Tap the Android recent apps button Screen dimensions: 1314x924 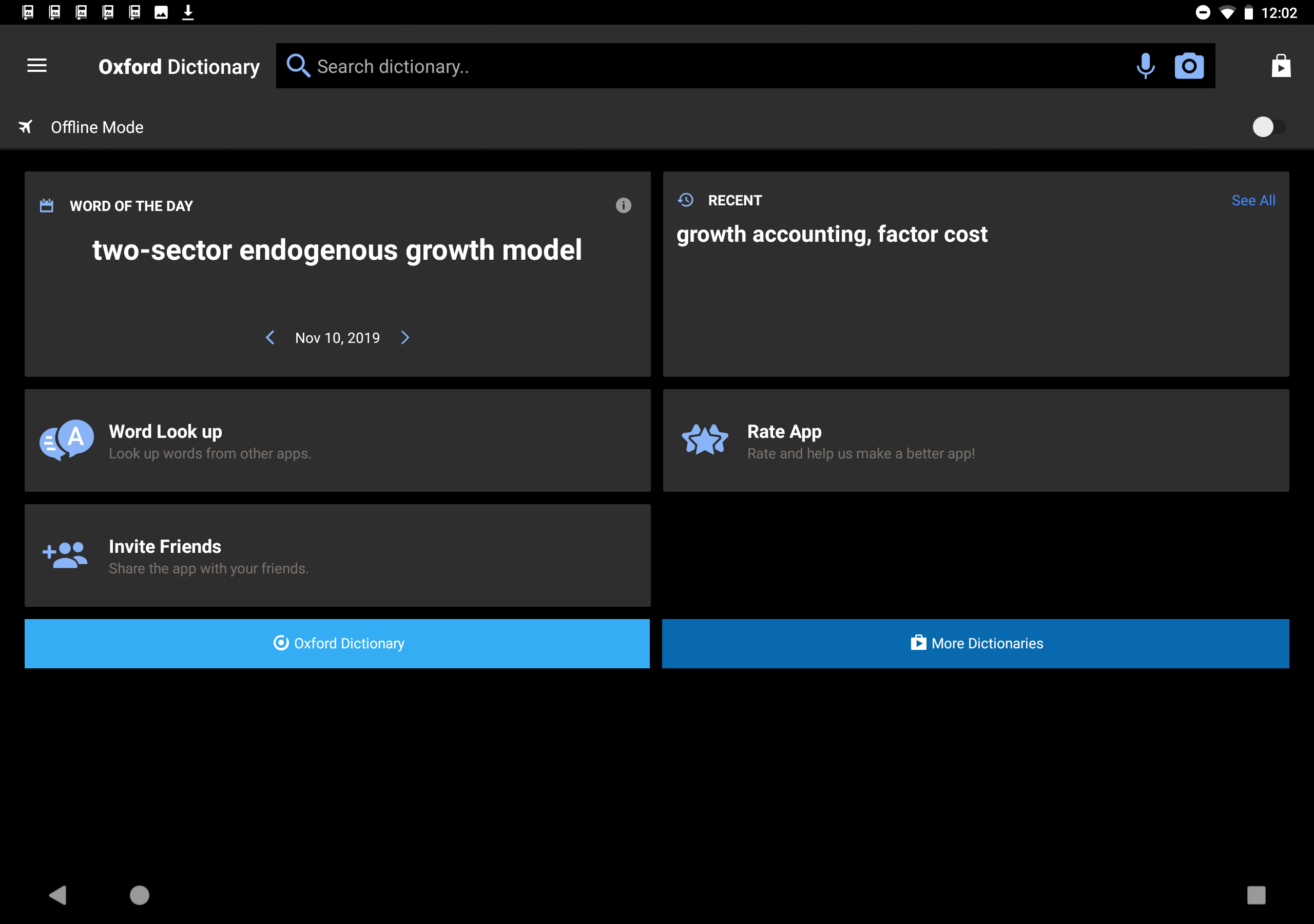1256,895
